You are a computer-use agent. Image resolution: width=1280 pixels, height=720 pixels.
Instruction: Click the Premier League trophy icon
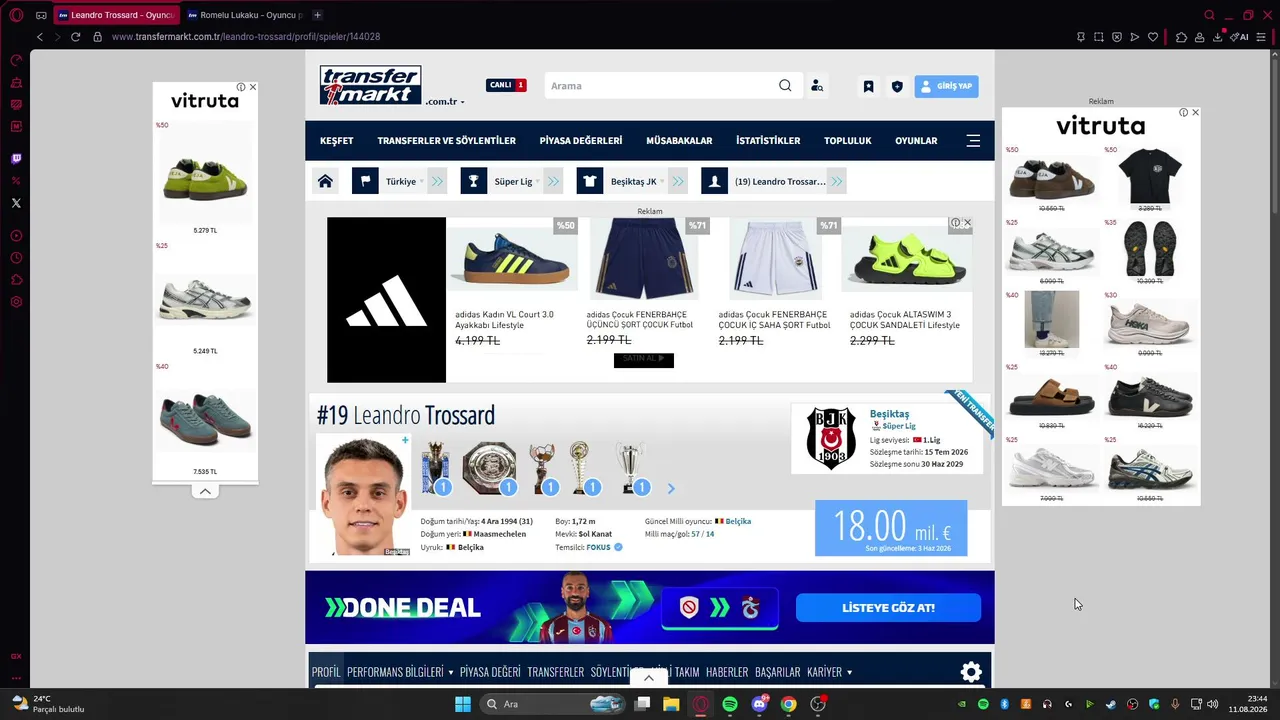click(435, 468)
